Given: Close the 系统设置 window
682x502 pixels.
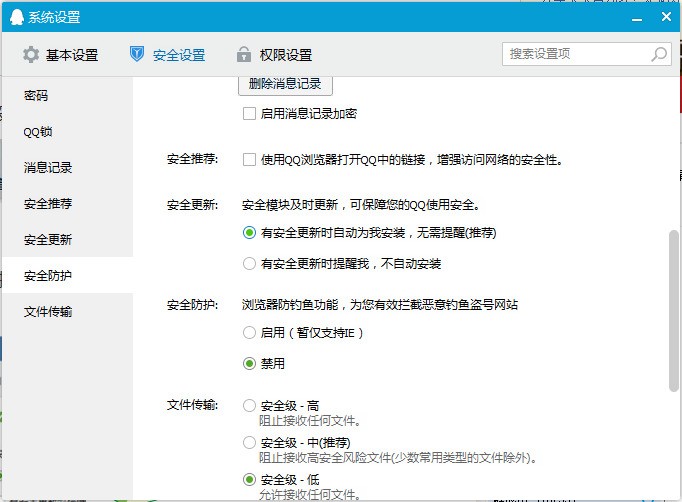Looking at the screenshot, I should point(666,17).
